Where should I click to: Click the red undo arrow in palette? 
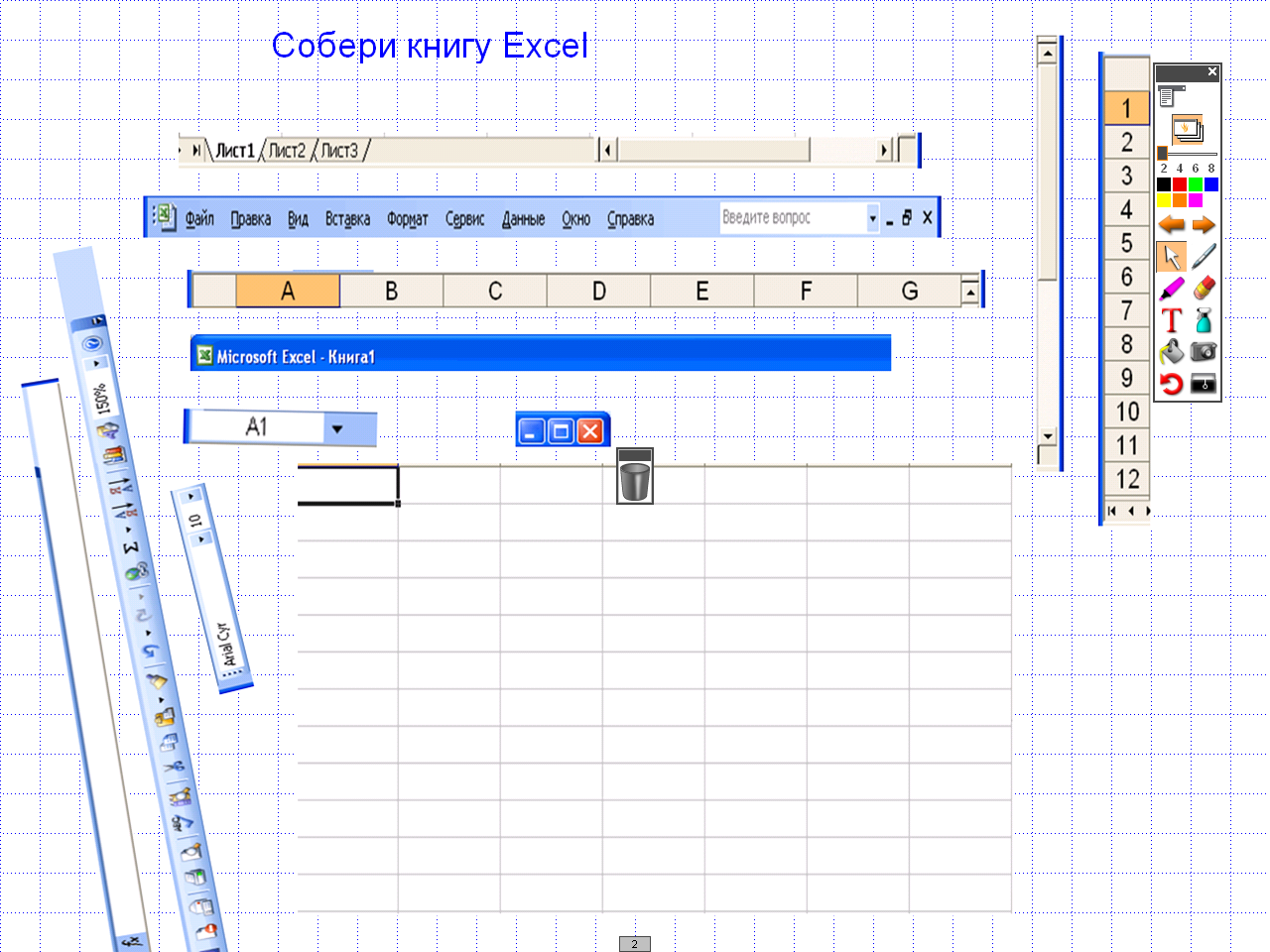click(1172, 384)
